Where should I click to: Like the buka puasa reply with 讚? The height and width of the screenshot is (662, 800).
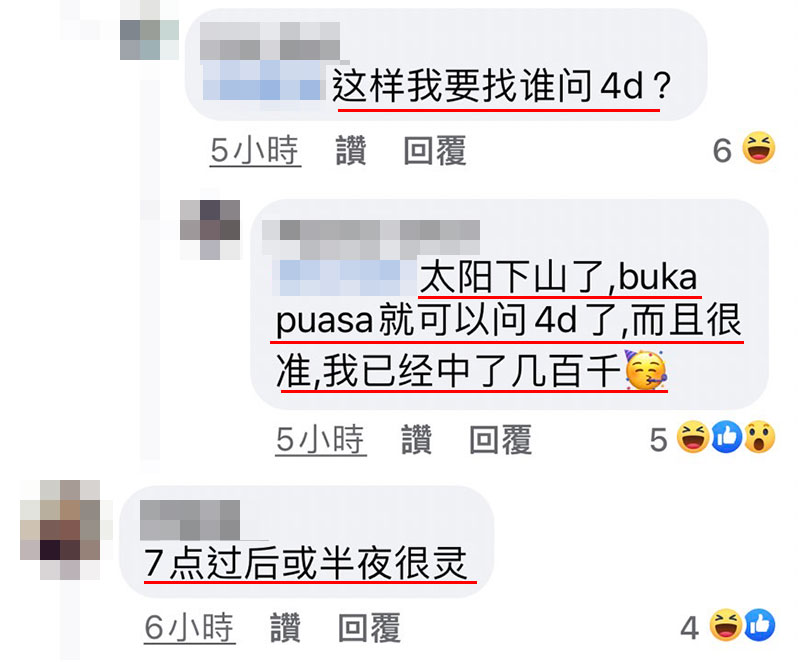pos(416,440)
